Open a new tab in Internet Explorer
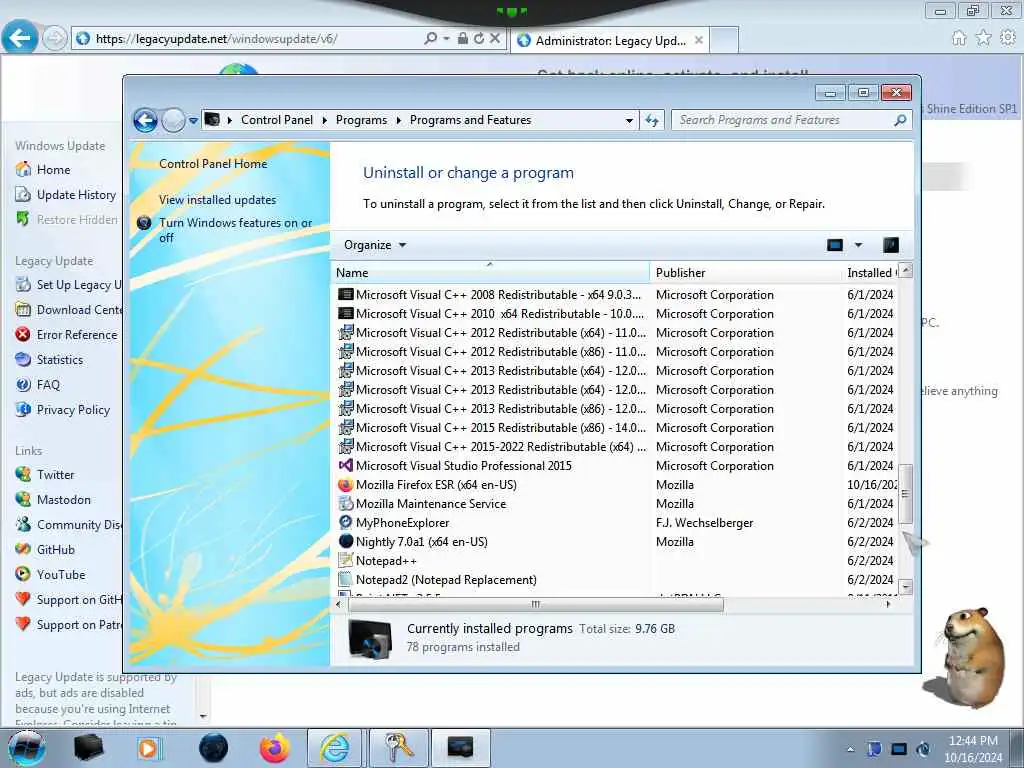The height and width of the screenshot is (768, 1024). tap(724, 40)
